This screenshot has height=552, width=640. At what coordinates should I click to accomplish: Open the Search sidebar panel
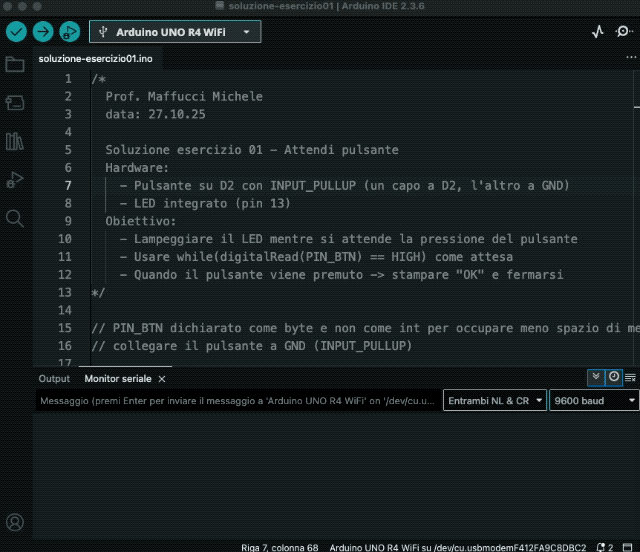click(15, 217)
